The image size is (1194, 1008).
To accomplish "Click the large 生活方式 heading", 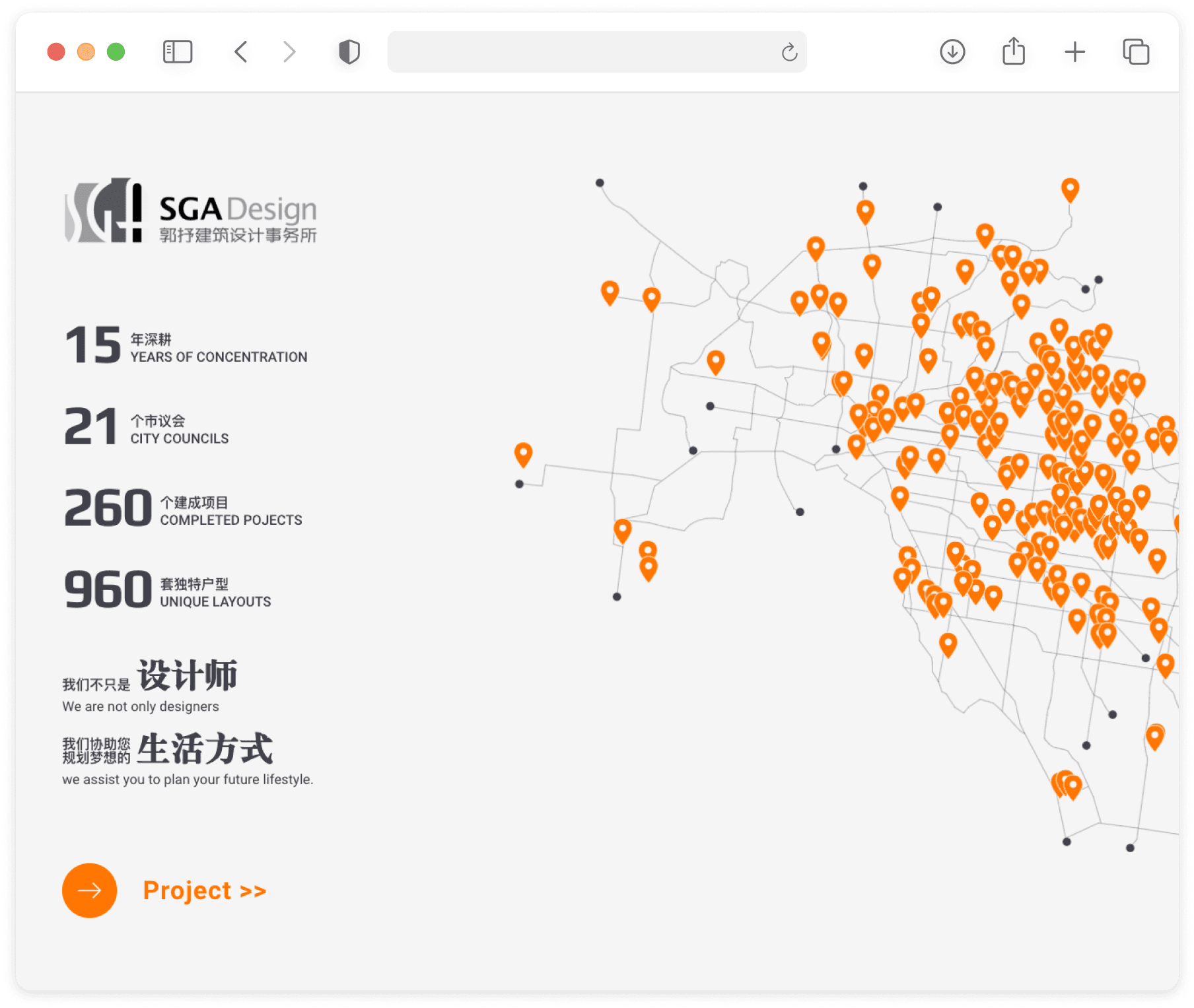I will (x=205, y=749).
